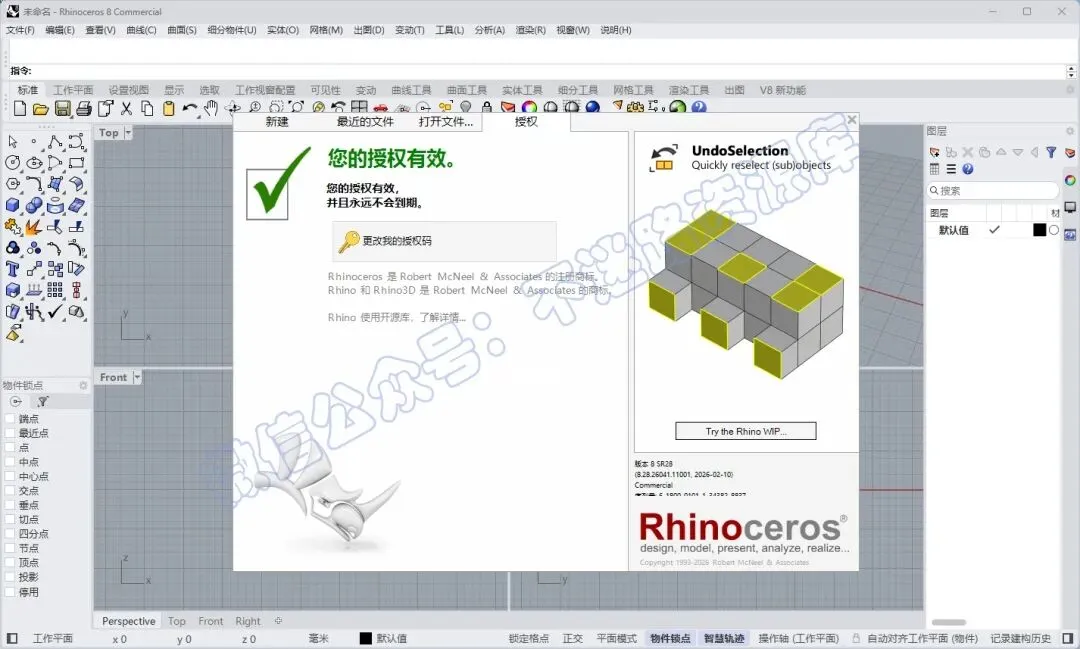Enable the 四分点 osnap checkbox
The width and height of the screenshot is (1080, 649).
10,535
